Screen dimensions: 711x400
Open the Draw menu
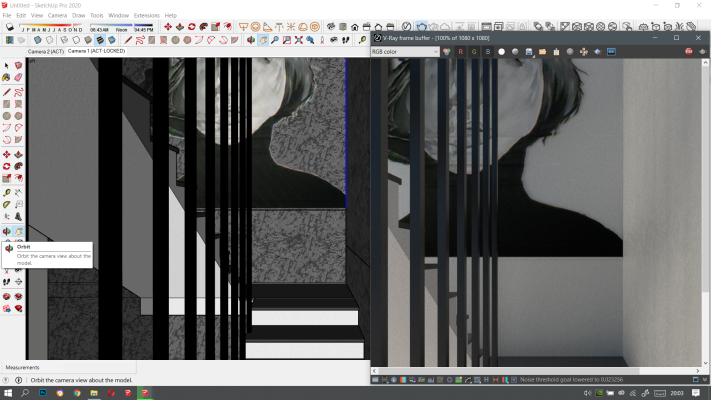(78, 15)
